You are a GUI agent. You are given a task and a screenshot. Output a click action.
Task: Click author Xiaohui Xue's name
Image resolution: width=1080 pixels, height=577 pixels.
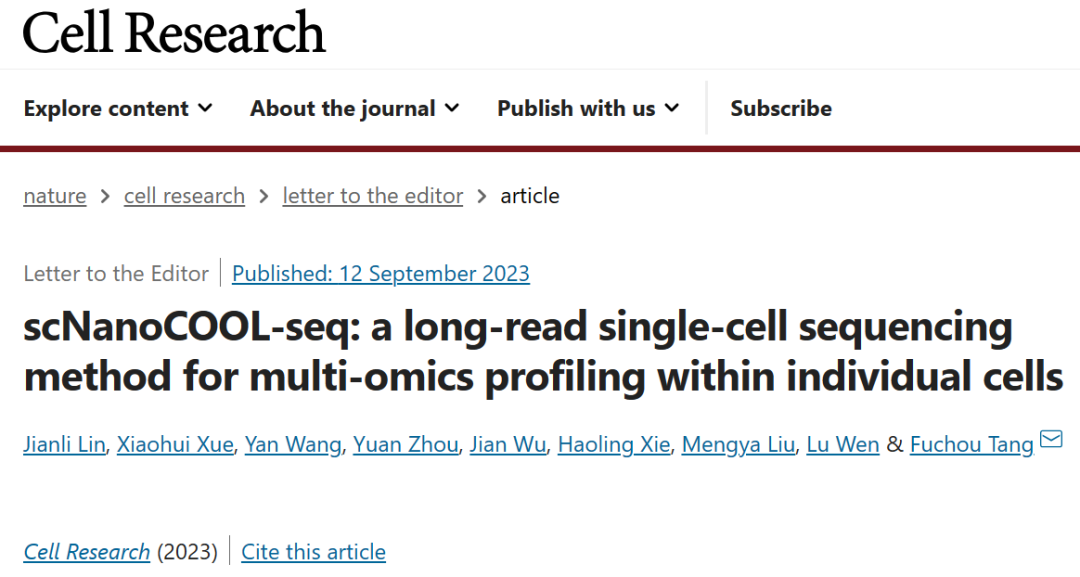[x=175, y=444]
